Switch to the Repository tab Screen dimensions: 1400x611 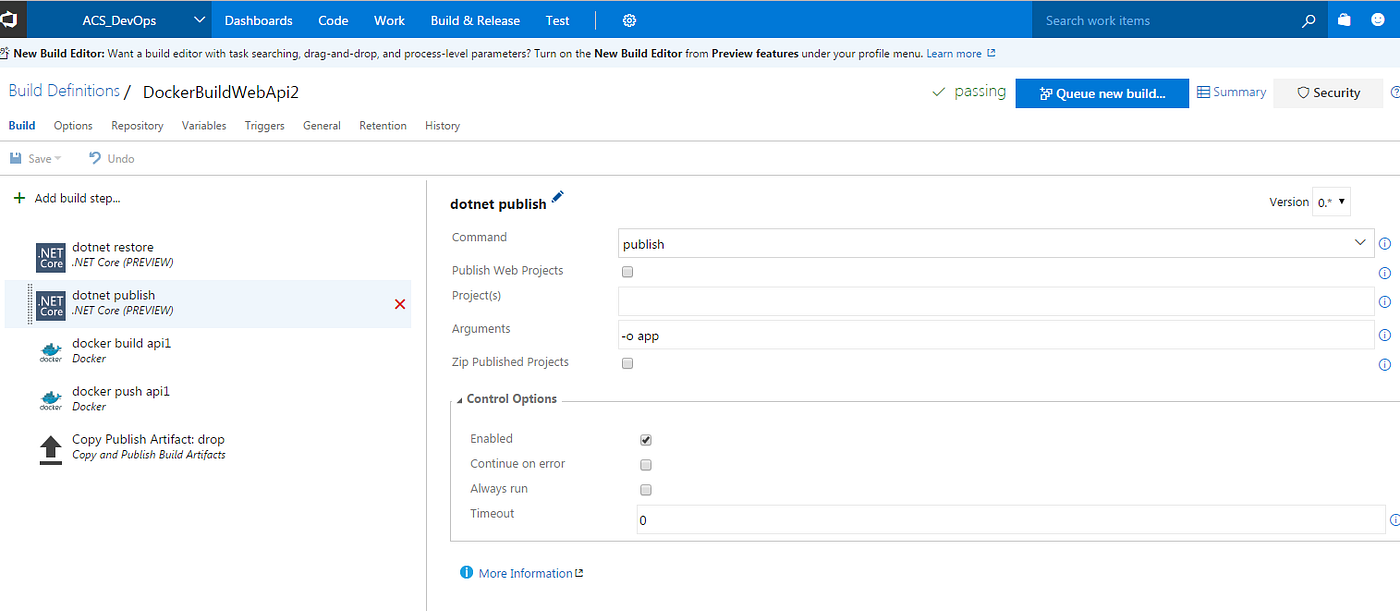[x=137, y=126]
